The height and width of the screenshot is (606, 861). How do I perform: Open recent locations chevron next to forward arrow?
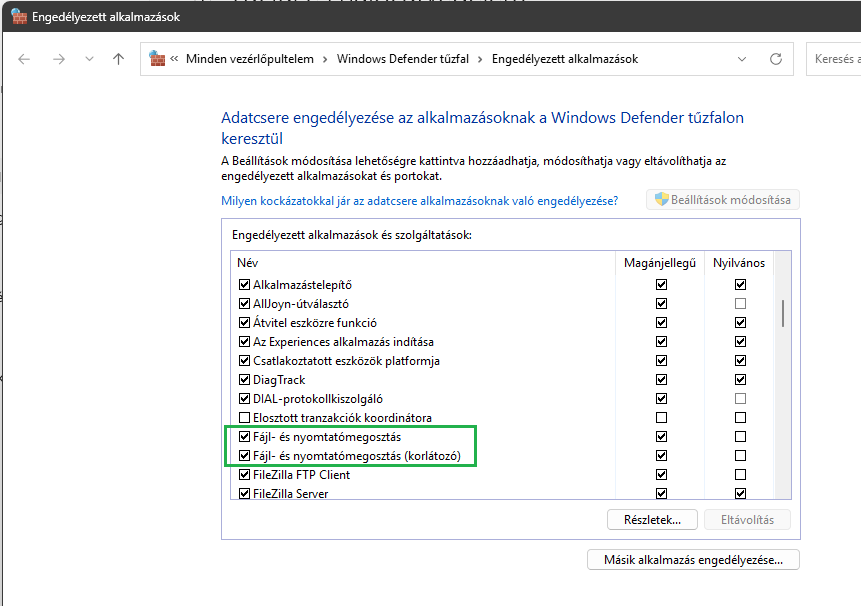[89, 59]
